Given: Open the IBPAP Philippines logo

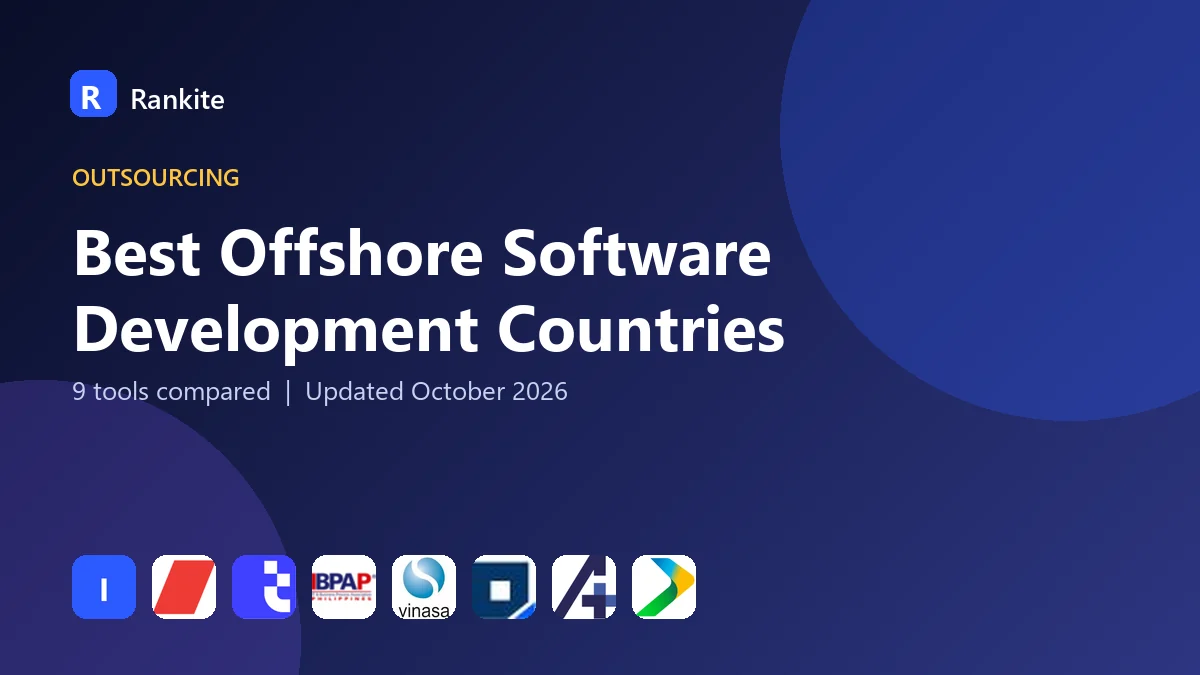Looking at the screenshot, I should [344, 587].
